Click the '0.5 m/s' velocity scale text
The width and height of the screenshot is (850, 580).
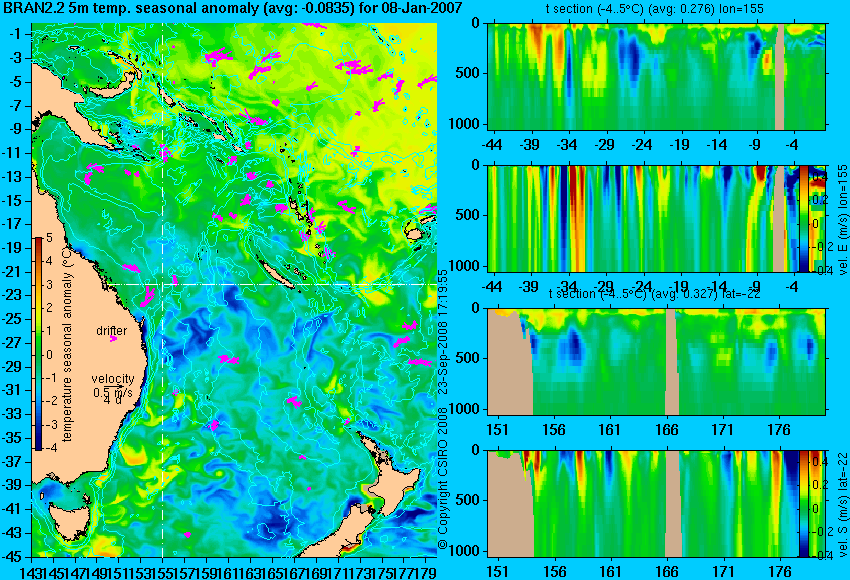(x=113, y=392)
